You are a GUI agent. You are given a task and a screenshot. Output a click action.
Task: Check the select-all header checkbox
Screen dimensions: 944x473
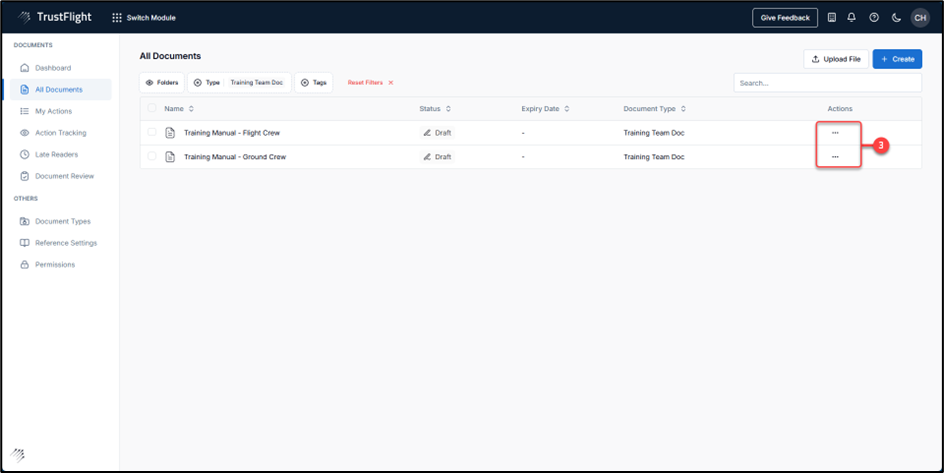pyautogui.click(x=152, y=108)
